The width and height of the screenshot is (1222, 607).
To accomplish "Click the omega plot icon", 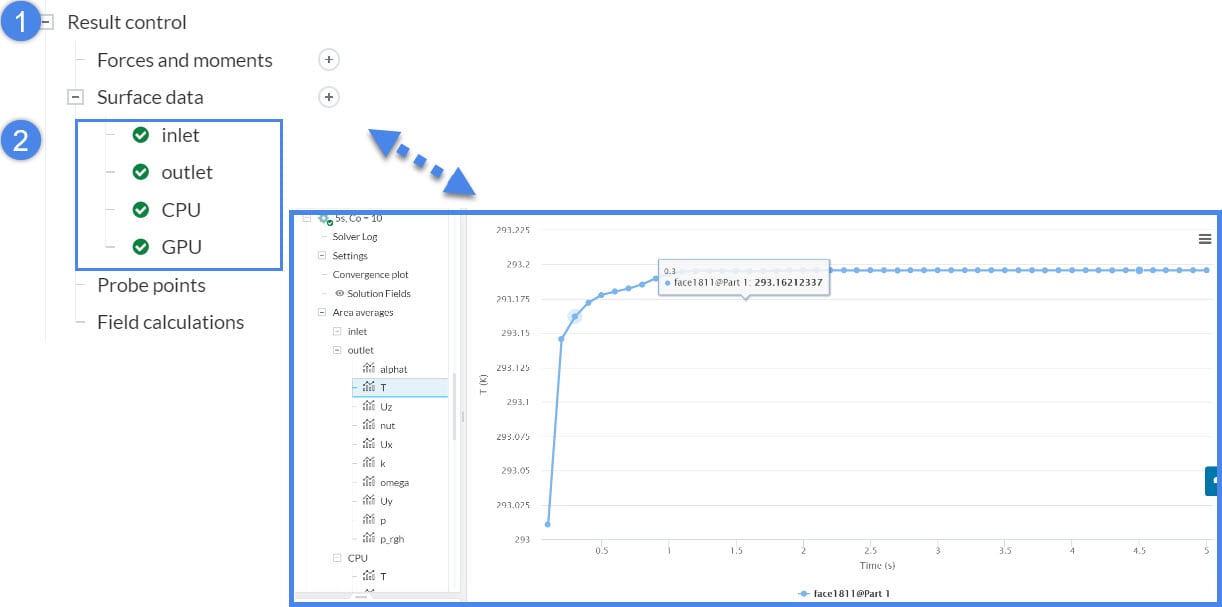I will [368, 482].
